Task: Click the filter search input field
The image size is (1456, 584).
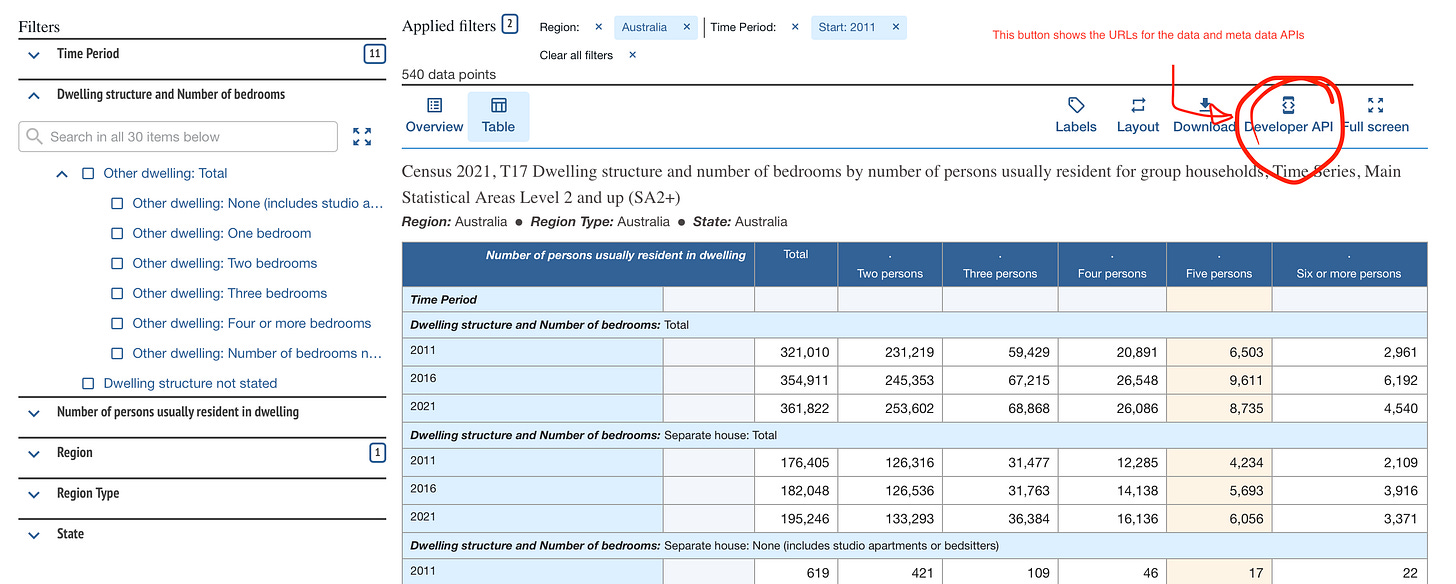Action: tap(180, 136)
